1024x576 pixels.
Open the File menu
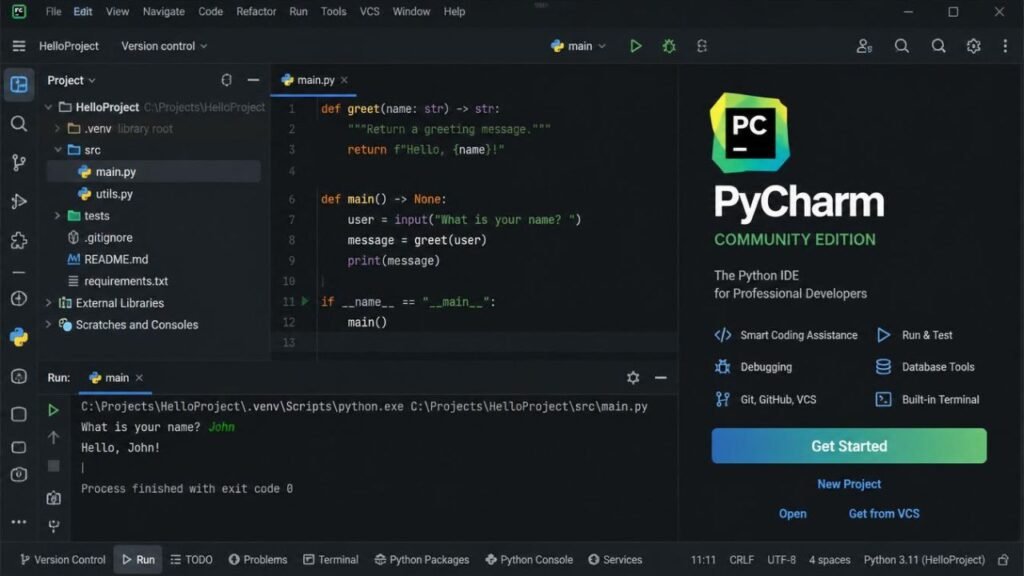[x=54, y=12]
